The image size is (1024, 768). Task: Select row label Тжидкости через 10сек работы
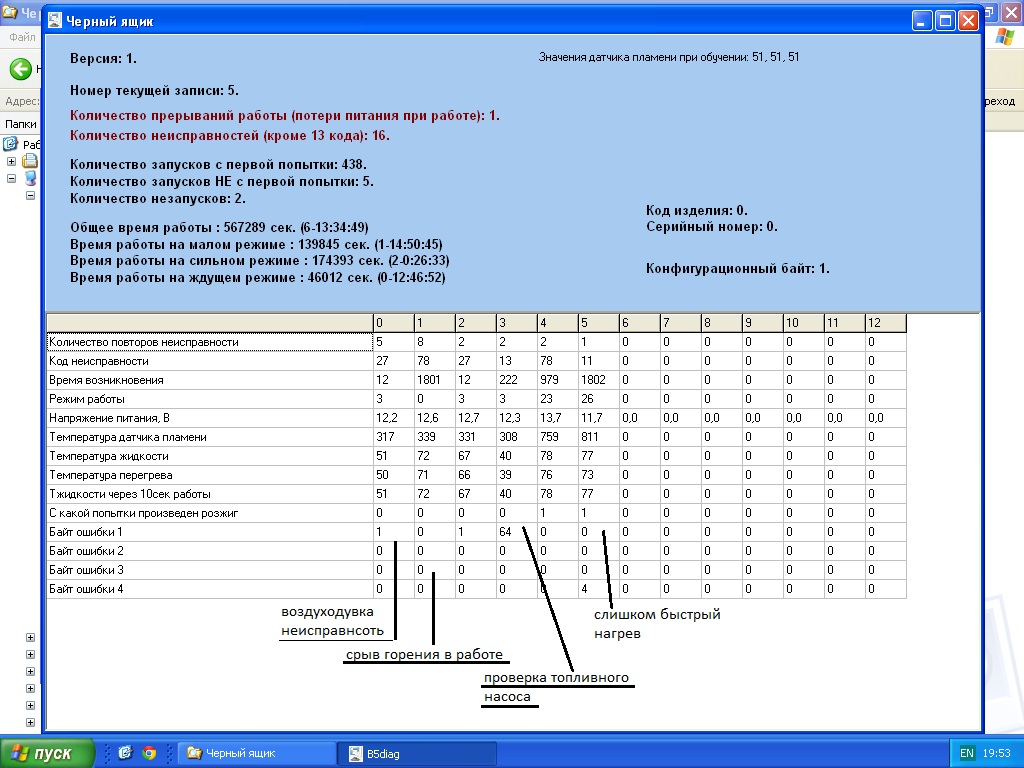[x=210, y=494]
